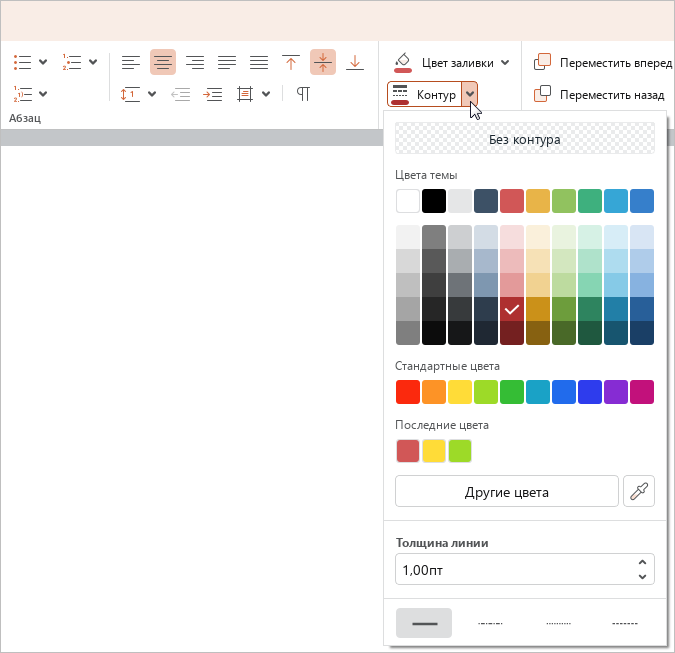Click the line spacing icon
The image size is (675, 653).
[130, 94]
